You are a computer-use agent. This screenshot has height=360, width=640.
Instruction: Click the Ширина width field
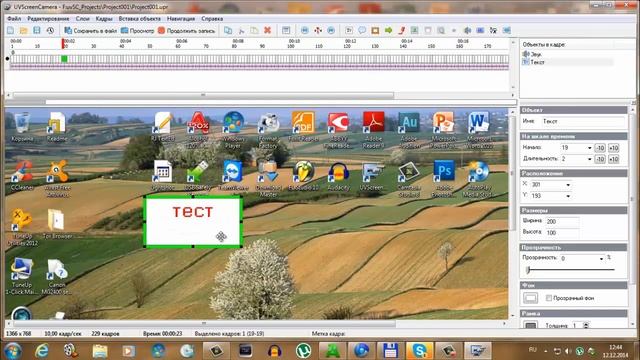point(562,222)
